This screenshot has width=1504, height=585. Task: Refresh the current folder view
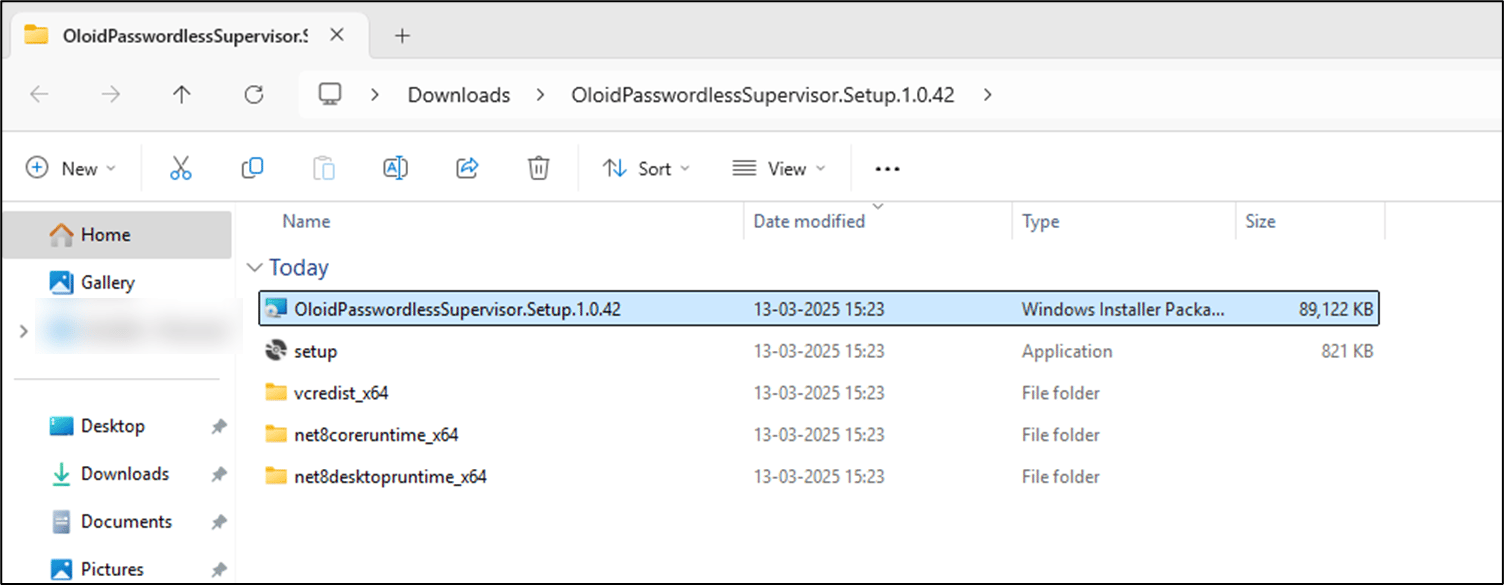pos(254,95)
